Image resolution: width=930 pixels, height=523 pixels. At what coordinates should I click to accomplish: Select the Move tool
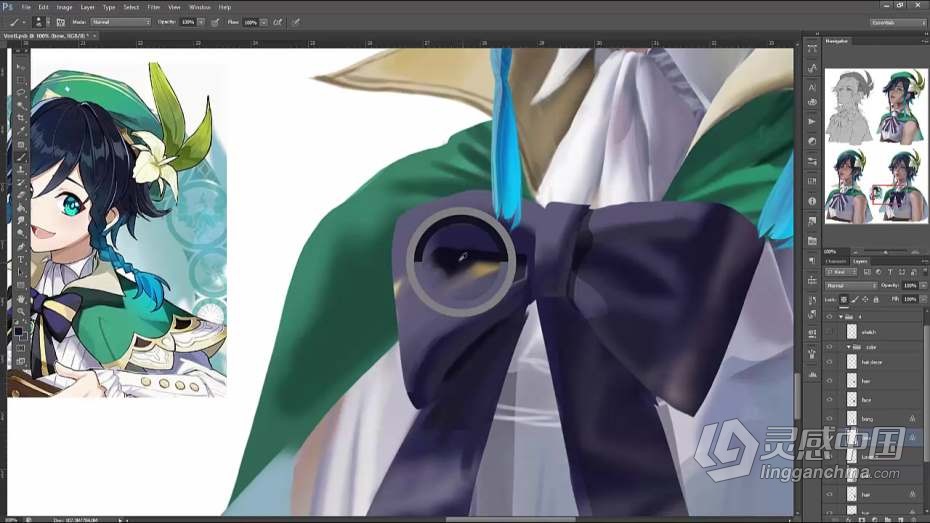[21, 68]
